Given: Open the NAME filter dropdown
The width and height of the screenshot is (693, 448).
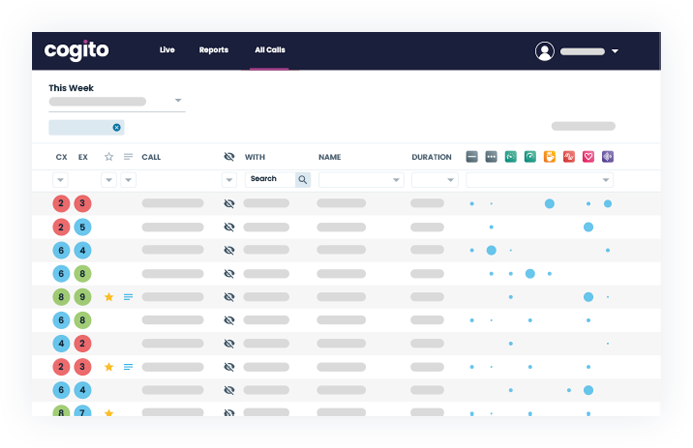Looking at the screenshot, I should pos(361,180).
